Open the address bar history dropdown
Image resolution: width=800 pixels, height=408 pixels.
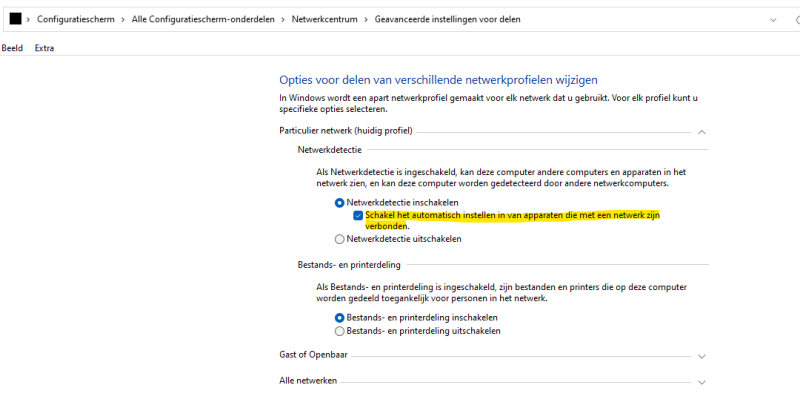[773, 20]
